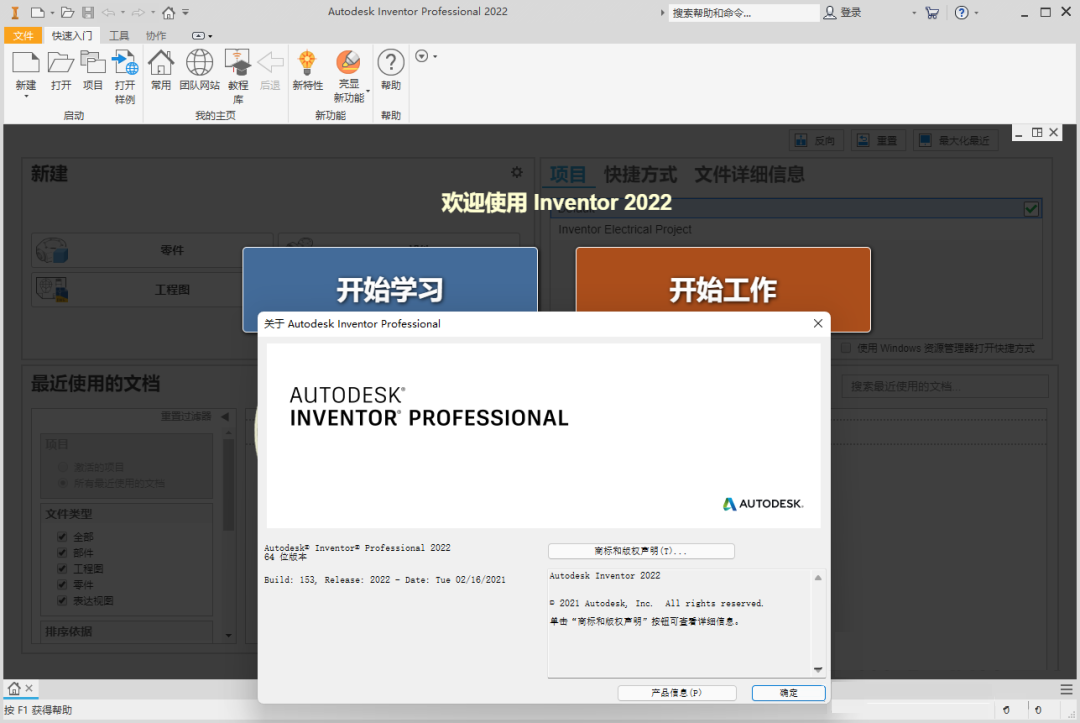Screen dimensions: 1080x723
Task: Open quick access toolbar customize dropdown
Action: coord(185,12)
